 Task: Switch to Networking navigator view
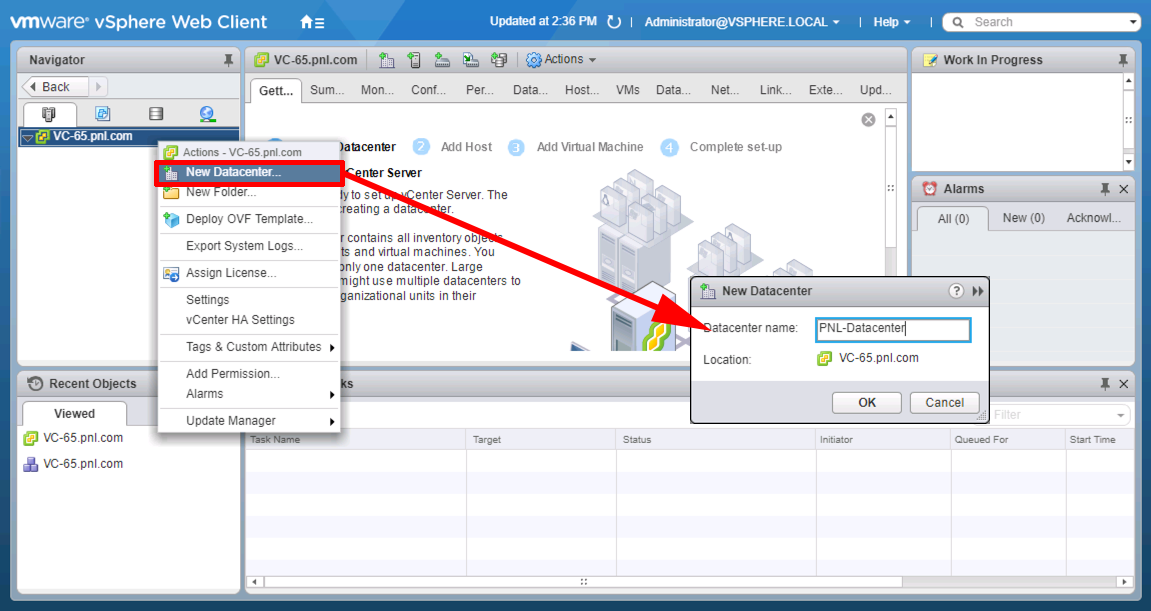point(208,114)
